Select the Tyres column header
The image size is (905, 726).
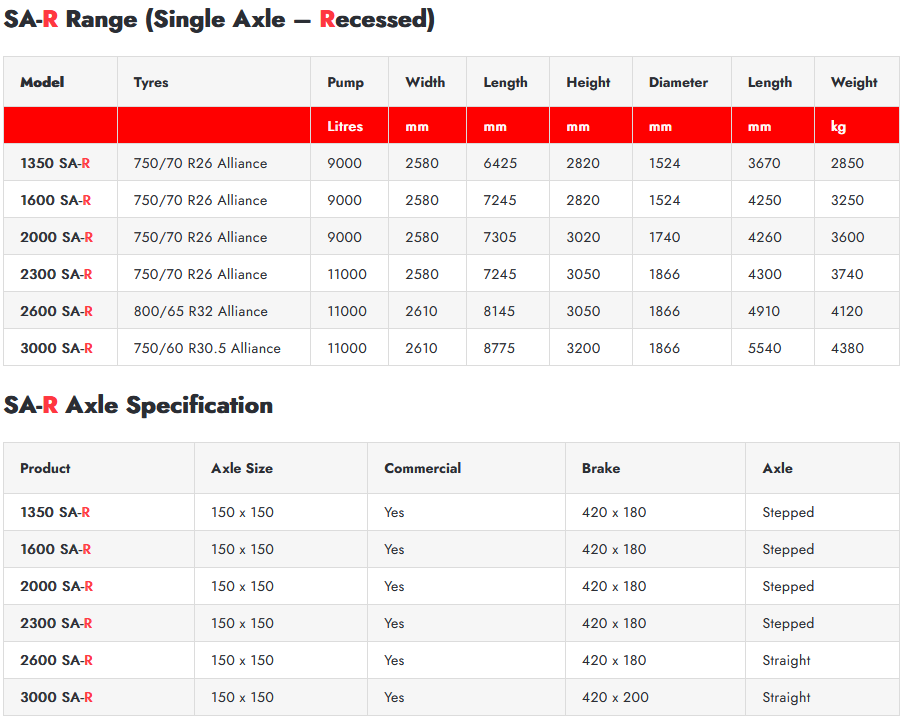[151, 83]
